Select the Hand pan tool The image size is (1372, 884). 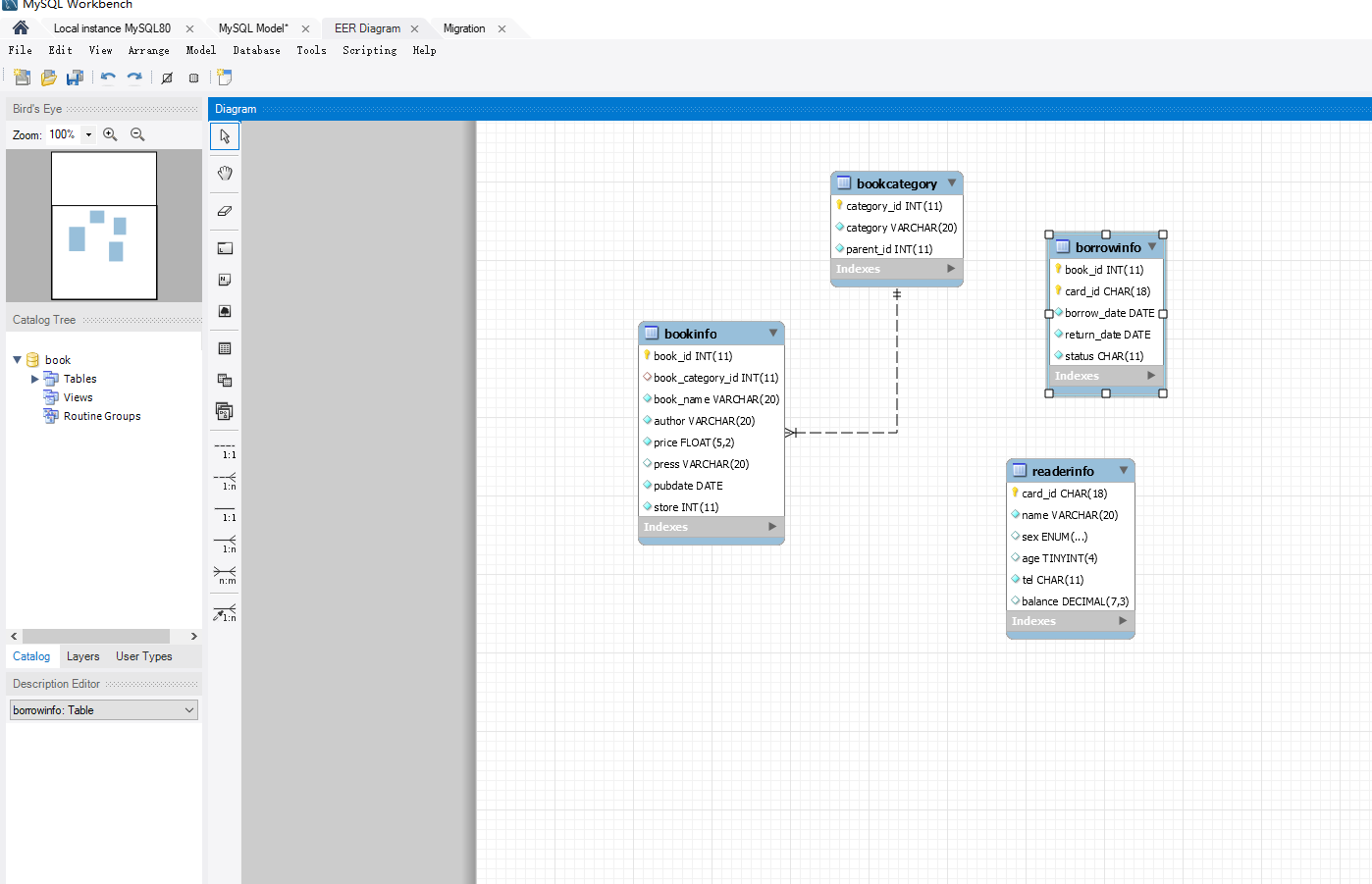(x=225, y=174)
